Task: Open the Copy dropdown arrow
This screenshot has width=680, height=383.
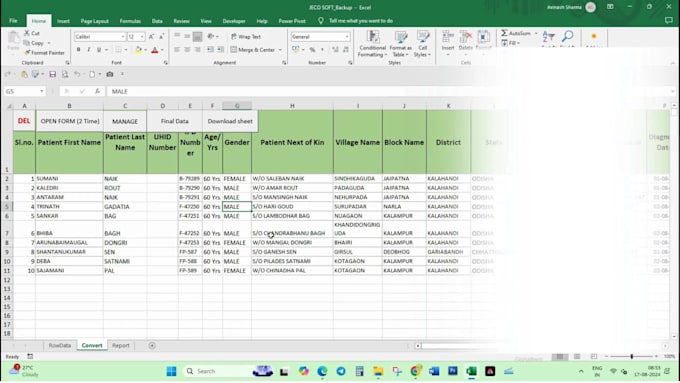Action: point(49,43)
